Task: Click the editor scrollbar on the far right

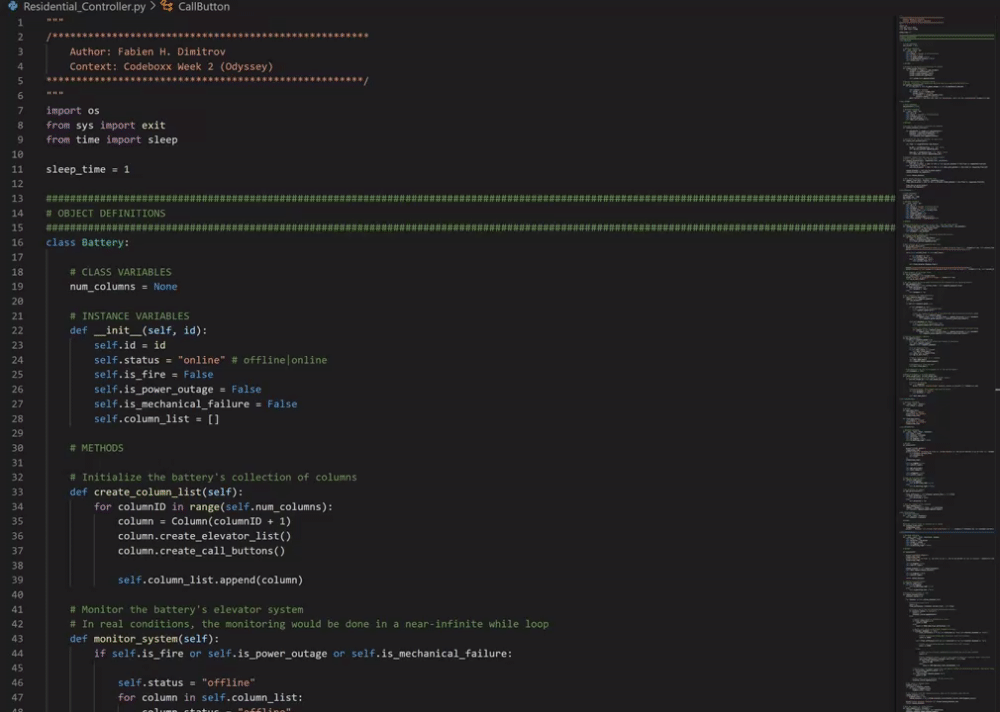Action: 996,300
